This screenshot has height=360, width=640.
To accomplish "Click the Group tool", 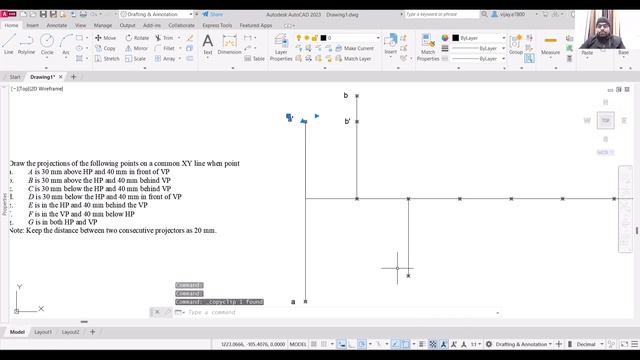I will coord(516,44).
